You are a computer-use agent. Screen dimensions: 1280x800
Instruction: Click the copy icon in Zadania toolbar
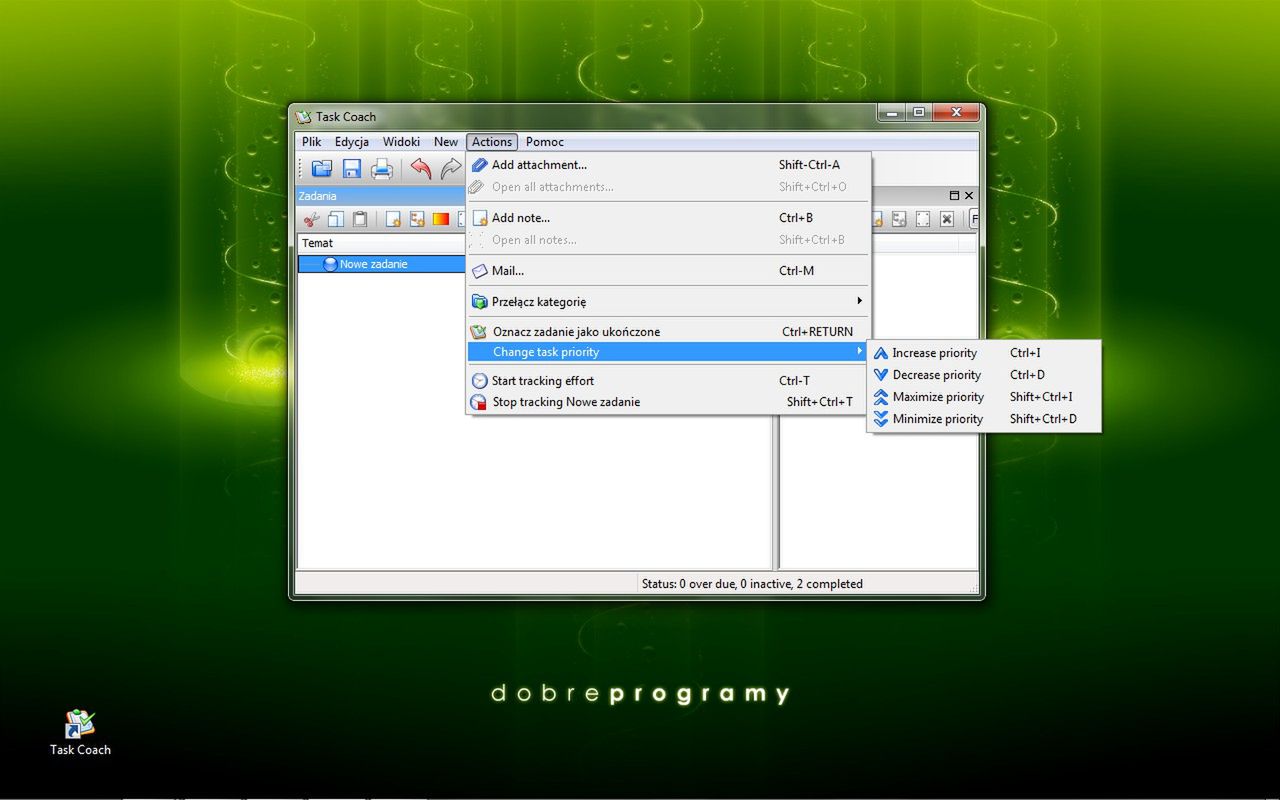coord(336,219)
